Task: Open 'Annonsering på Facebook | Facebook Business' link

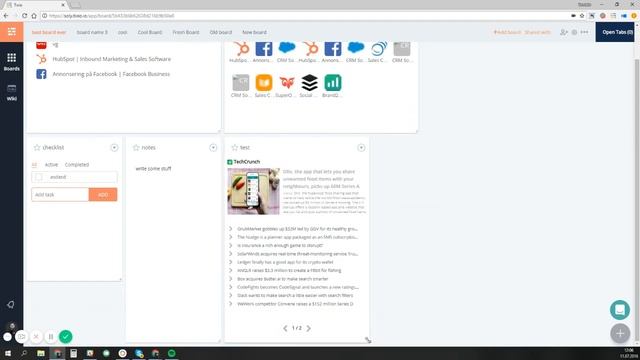Action: pos(111,74)
